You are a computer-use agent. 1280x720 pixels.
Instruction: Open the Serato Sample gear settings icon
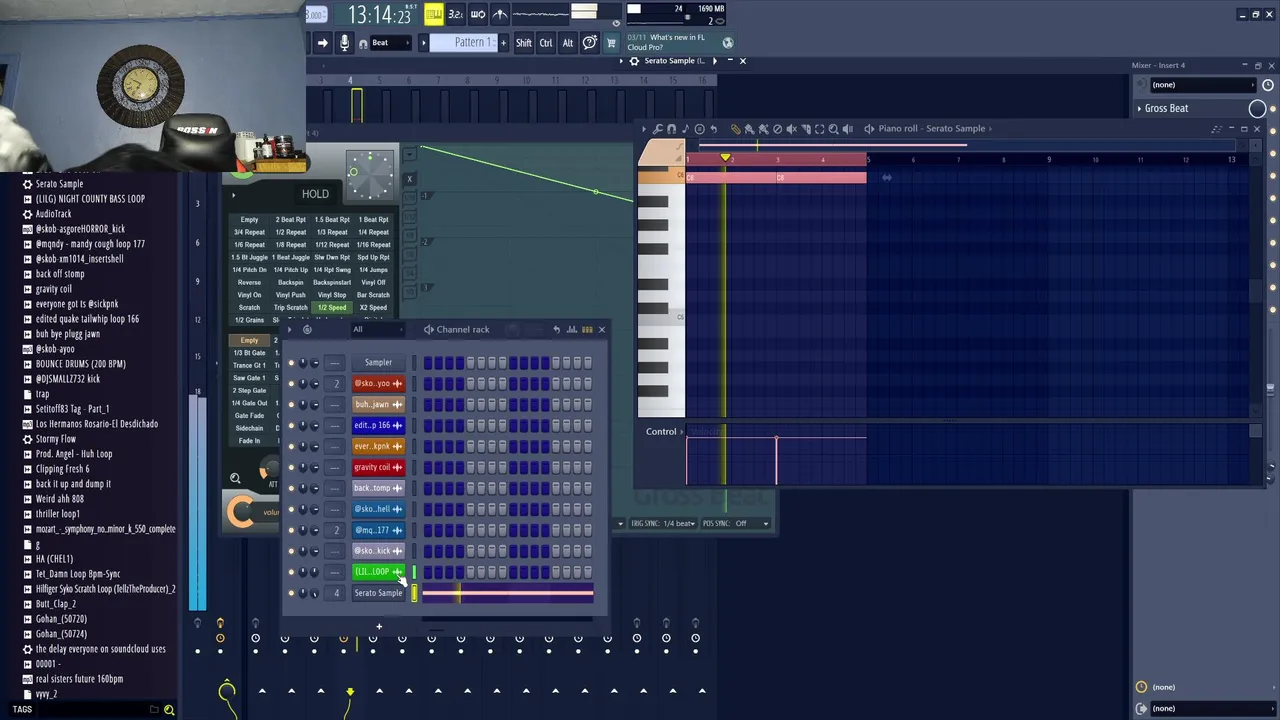pos(634,61)
